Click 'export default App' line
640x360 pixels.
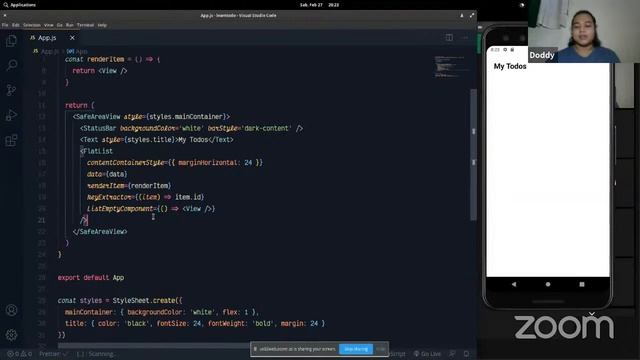91,278
